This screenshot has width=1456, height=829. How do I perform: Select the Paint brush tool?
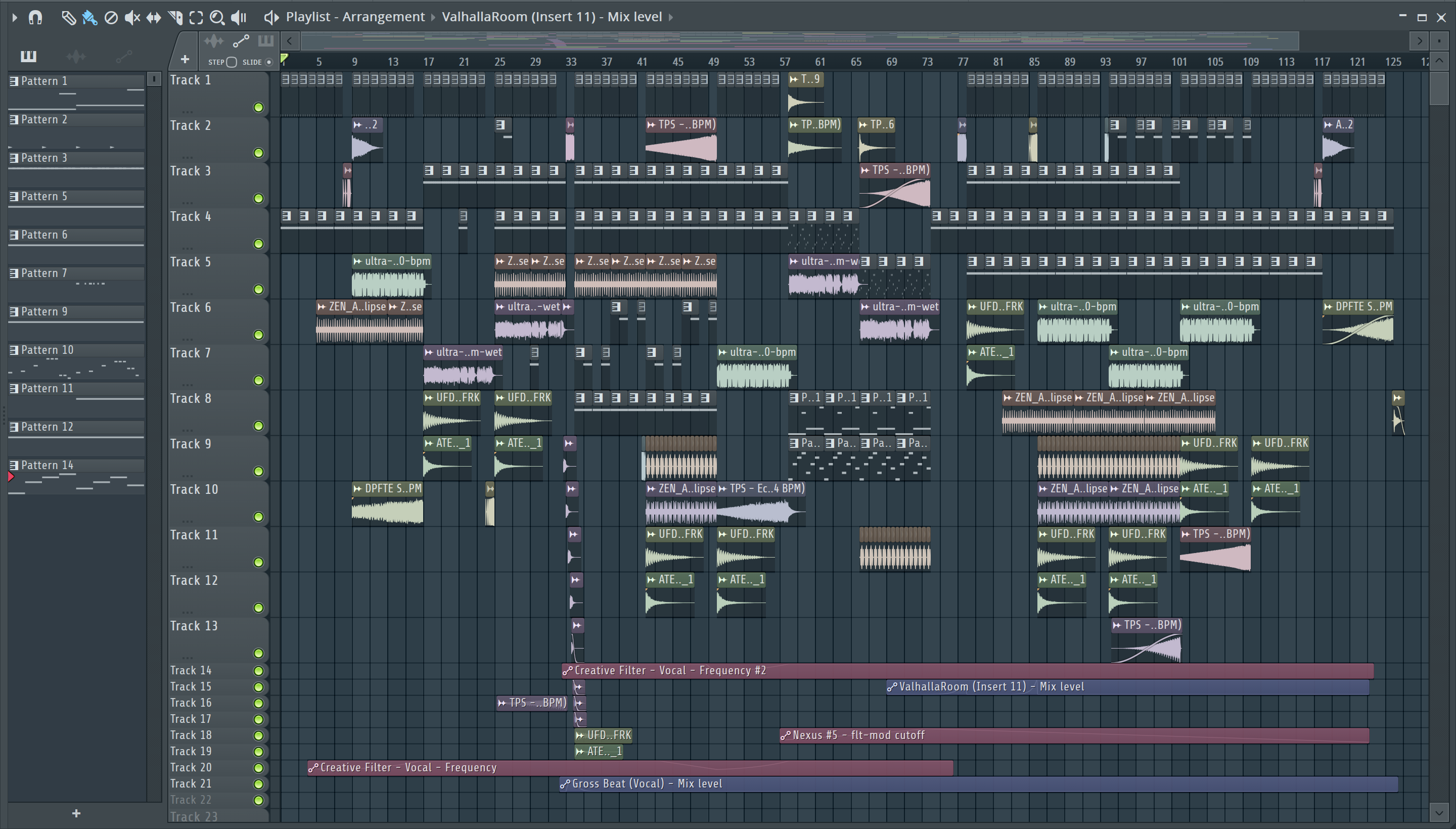point(90,18)
